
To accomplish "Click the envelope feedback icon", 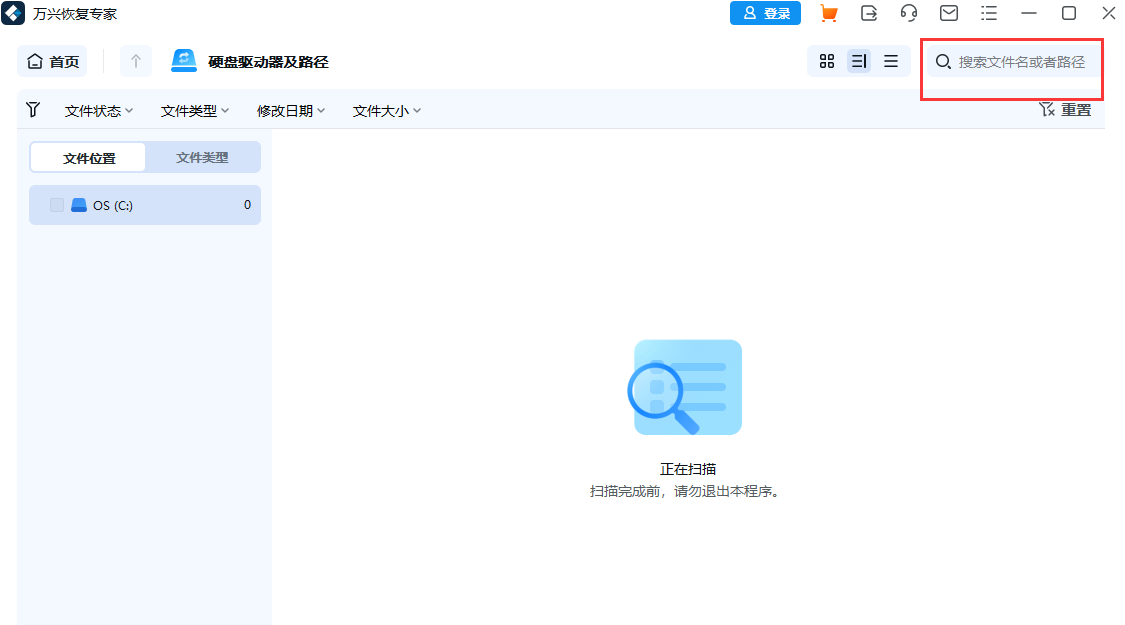I will [948, 13].
